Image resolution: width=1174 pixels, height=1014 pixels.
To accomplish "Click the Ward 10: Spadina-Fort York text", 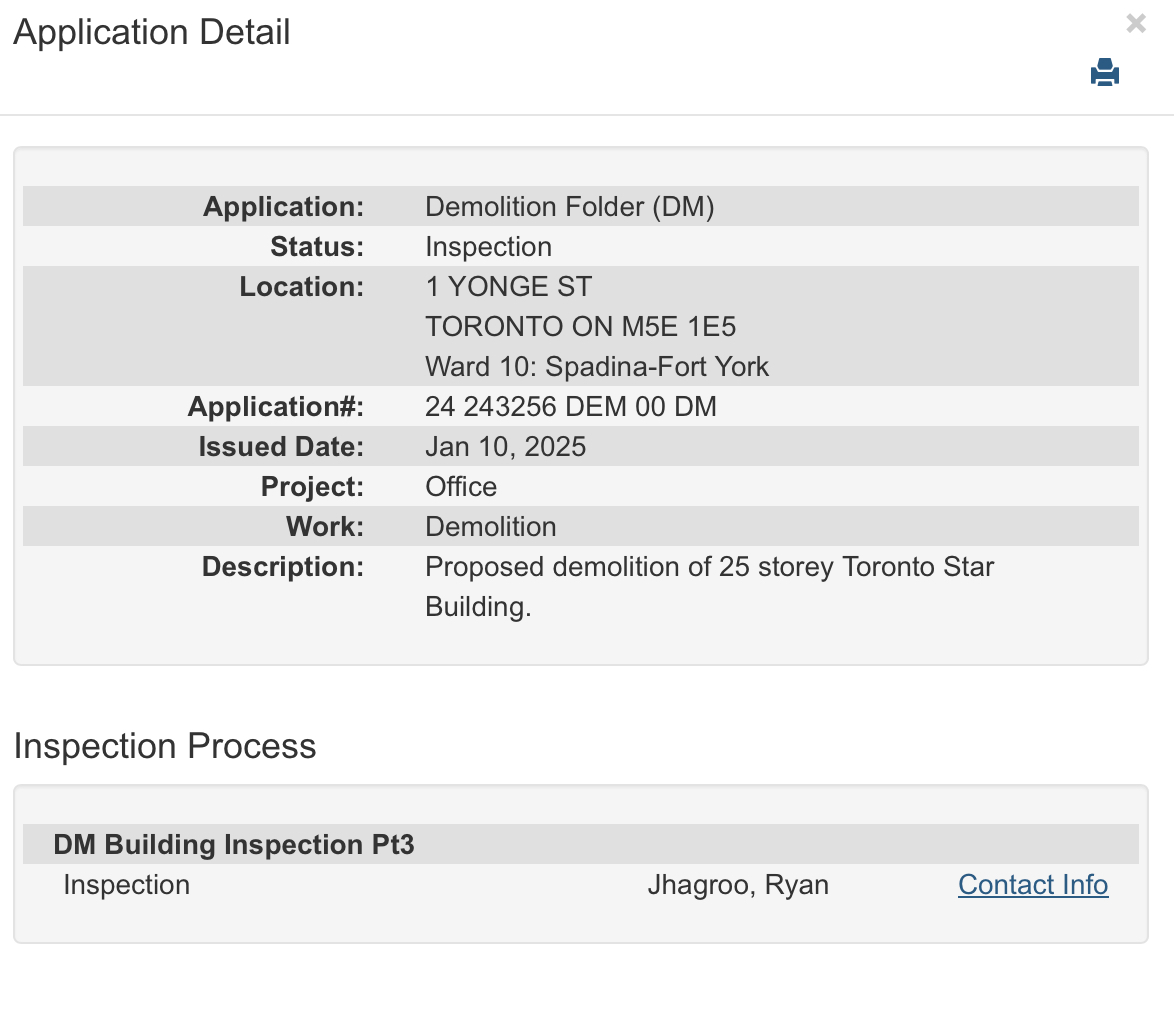I will pyautogui.click(x=597, y=367).
